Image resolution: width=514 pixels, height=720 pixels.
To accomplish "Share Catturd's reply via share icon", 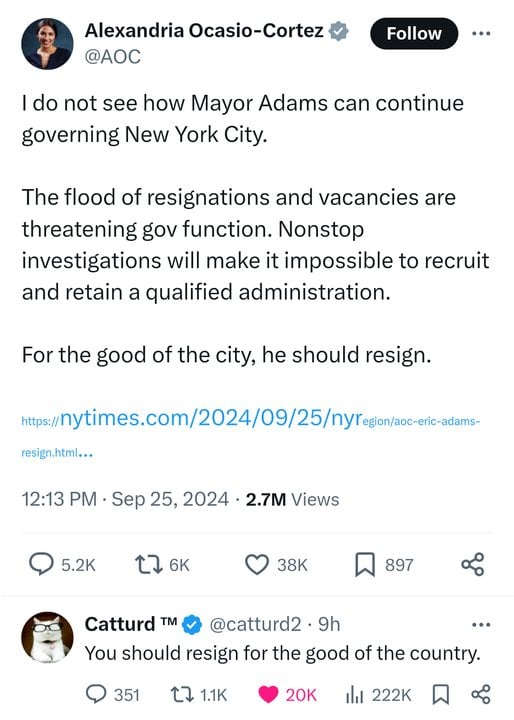I will [481, 694].
